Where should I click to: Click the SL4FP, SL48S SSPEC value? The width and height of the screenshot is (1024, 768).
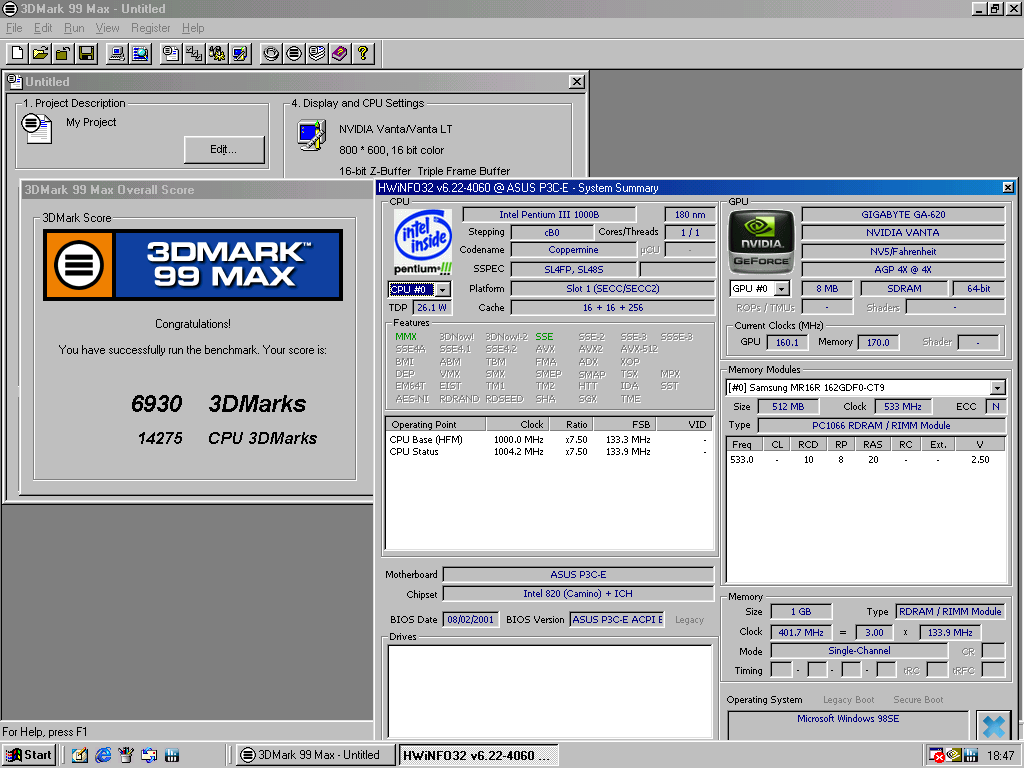coord(573,270)
